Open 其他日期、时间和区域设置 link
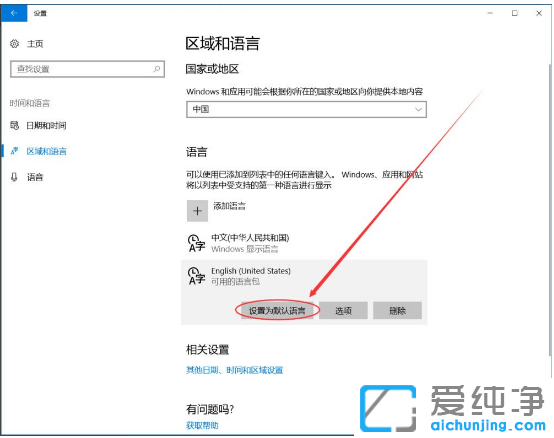 click(235, 370)
